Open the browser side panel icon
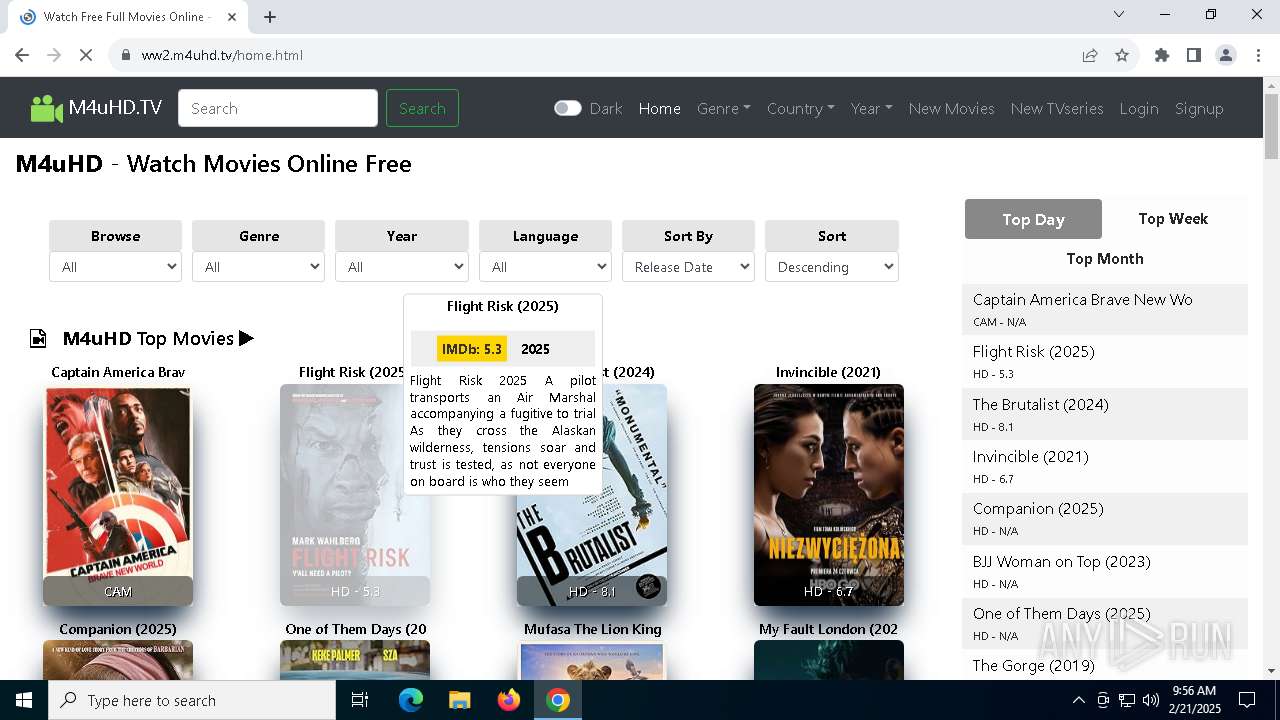The image size is (1280, 720). [1194, 55]
